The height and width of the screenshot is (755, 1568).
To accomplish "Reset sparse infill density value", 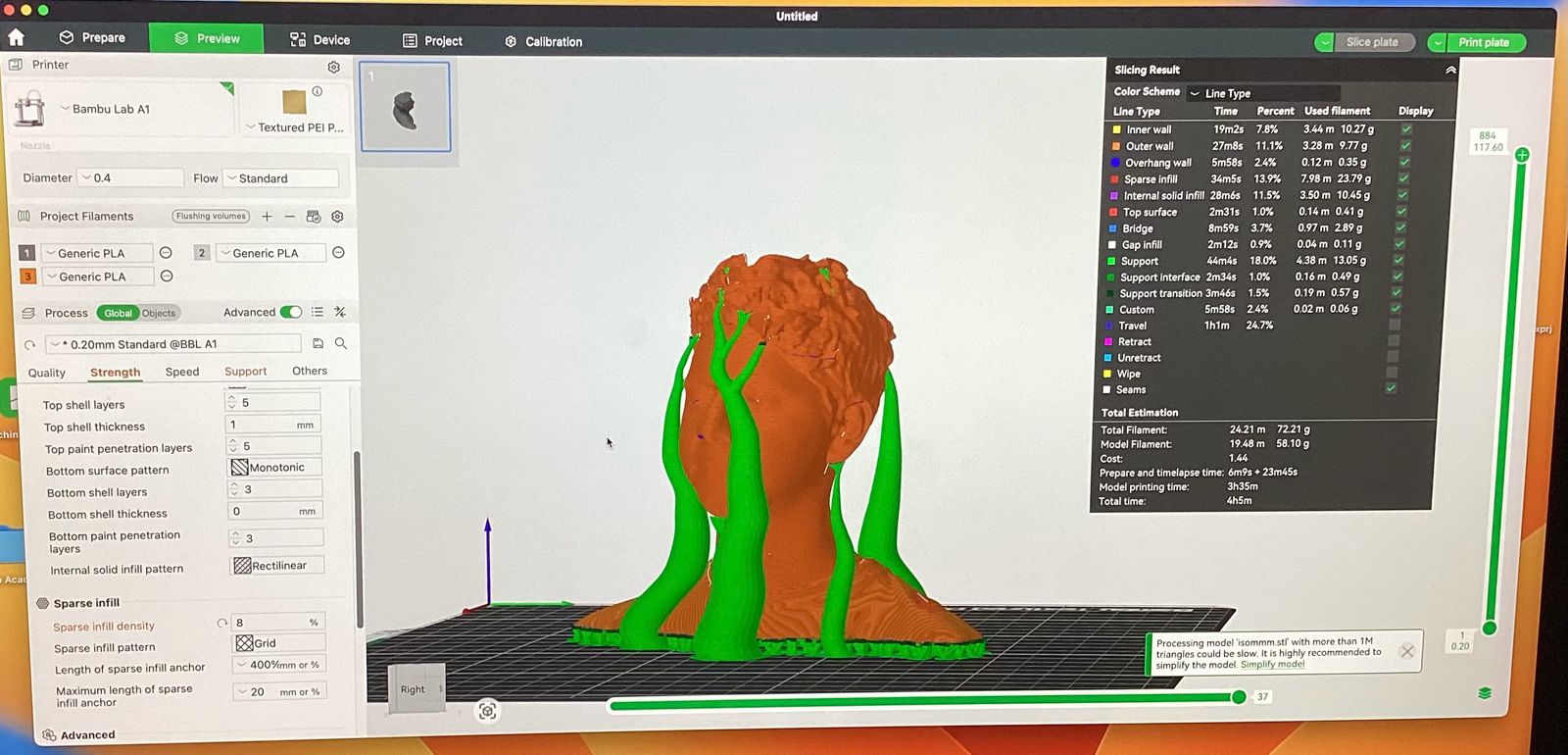I will coord(222,623).
